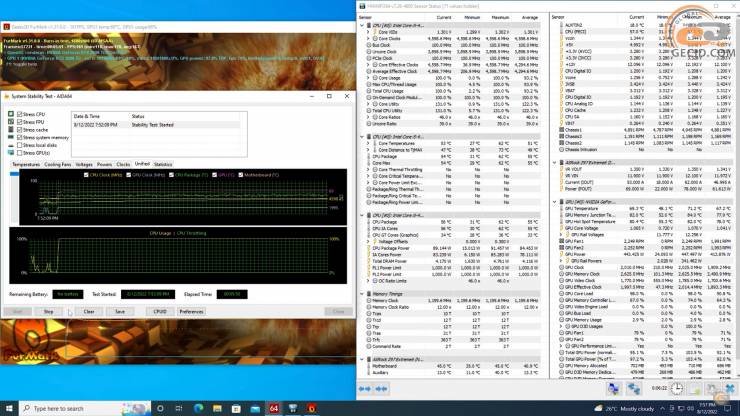Open Task View on the taskbar

tap(179, 408)
